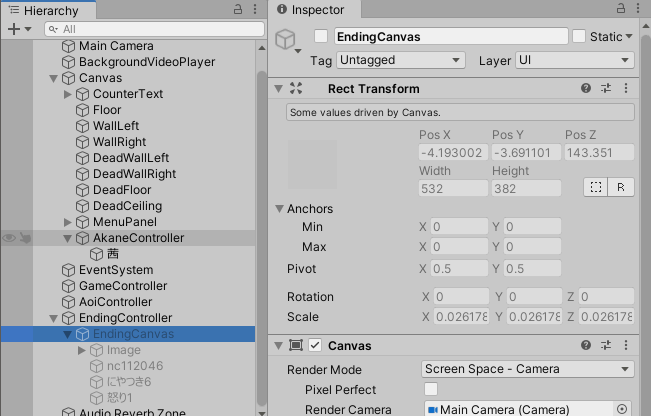Screen dimensions: 651x416
Task: Select AoiController object
Action: coord(115,302)
